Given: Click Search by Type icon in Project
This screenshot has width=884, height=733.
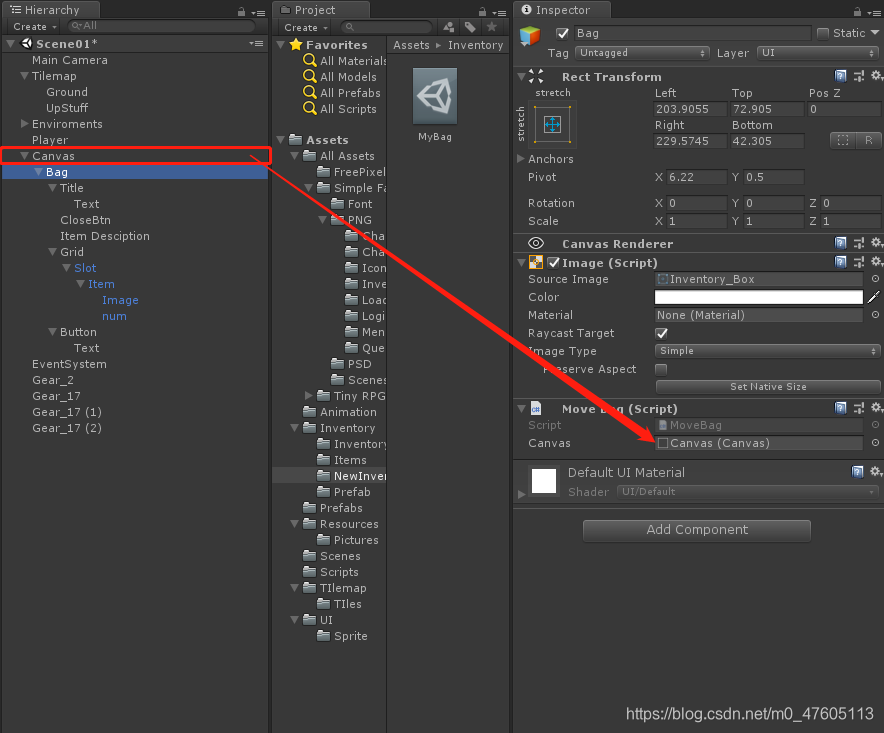Looking at the screenshot, I should pos(449,27).
